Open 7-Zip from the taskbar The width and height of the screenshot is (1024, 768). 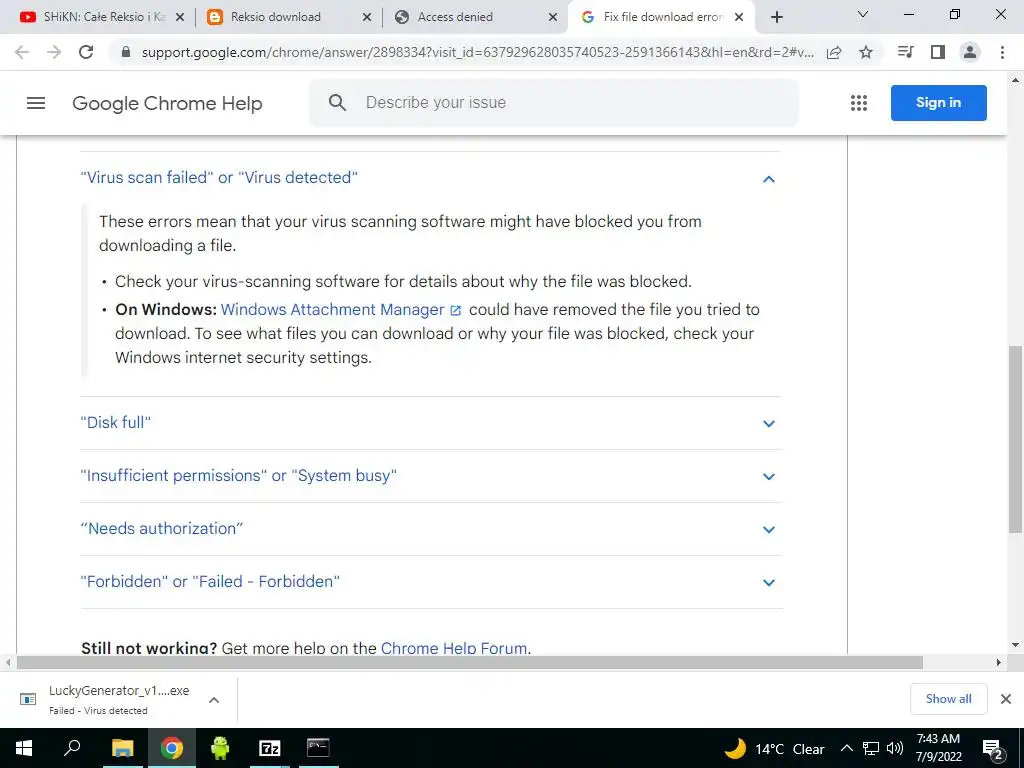coord(270,748)
